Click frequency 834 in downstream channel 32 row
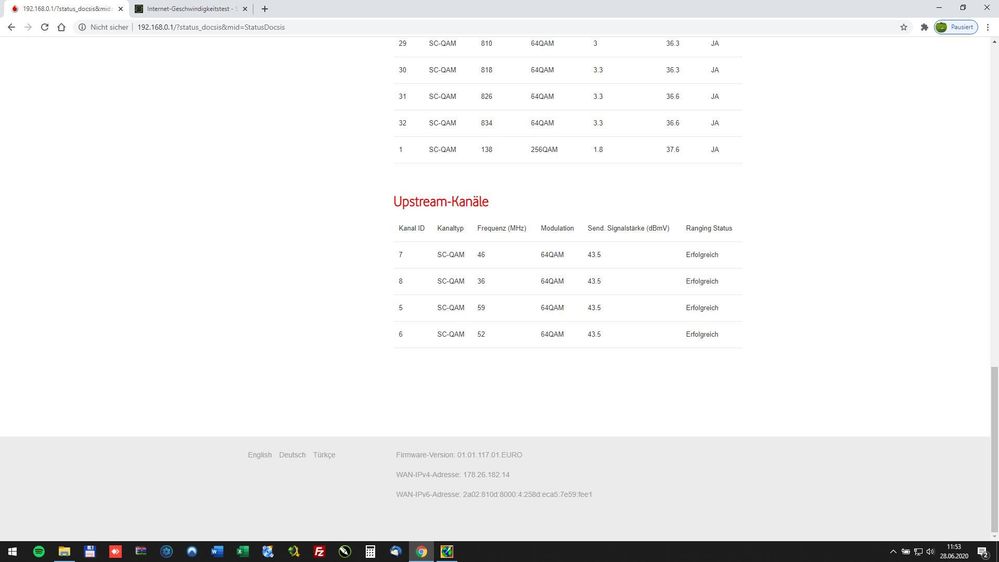The width and height of the screenshot is (999, 562). (x=486, y=123)
